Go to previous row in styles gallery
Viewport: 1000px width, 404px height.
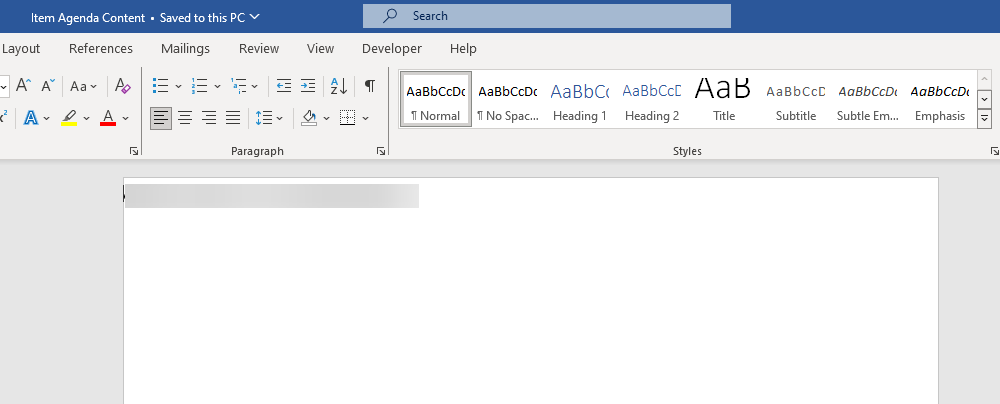click(985, 79)
